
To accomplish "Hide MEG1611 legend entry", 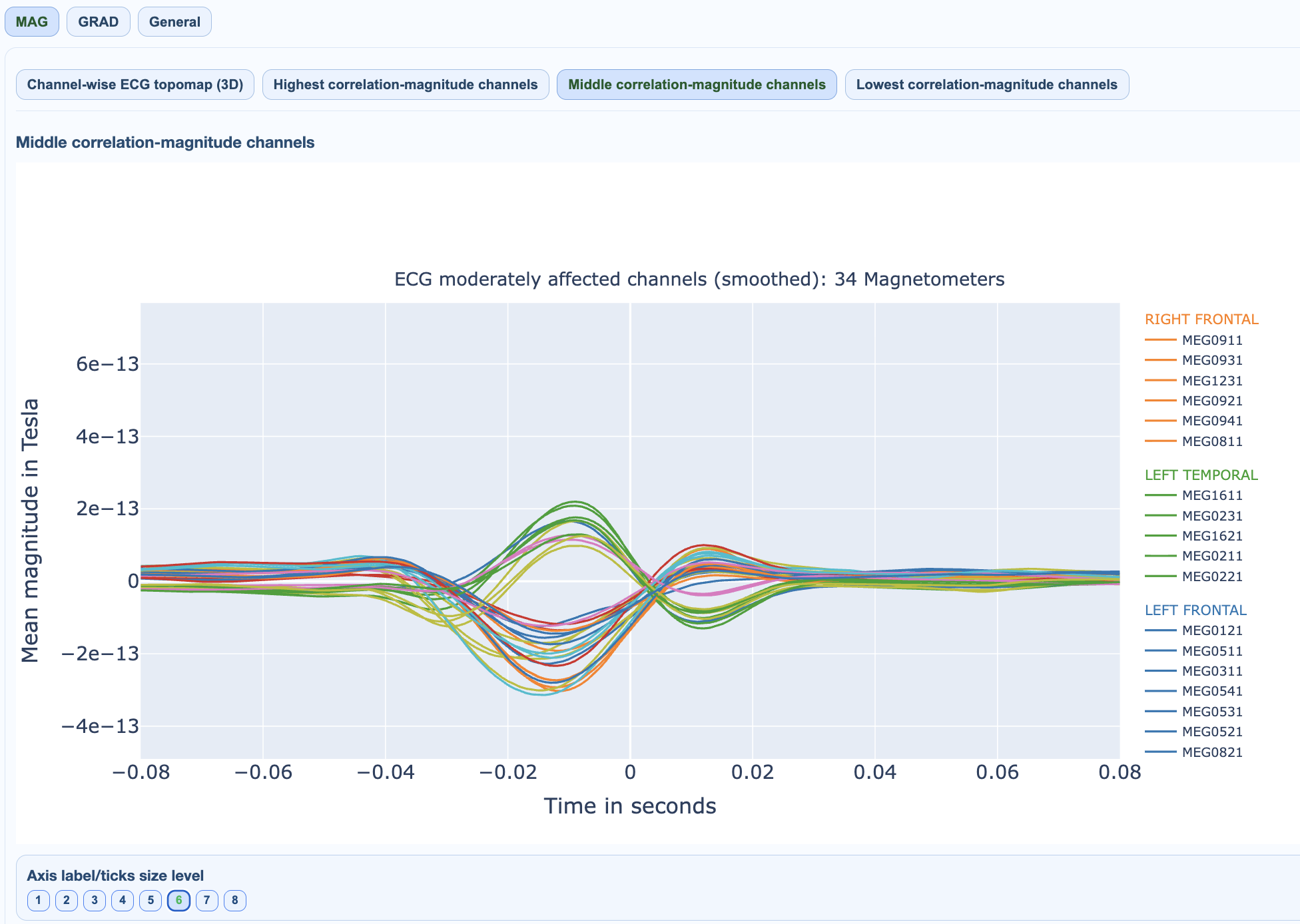I will coord(1211,495).
